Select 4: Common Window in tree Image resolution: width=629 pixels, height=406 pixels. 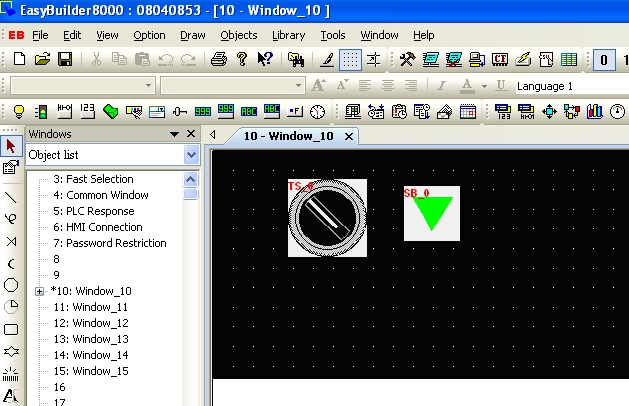coord(101,195)
